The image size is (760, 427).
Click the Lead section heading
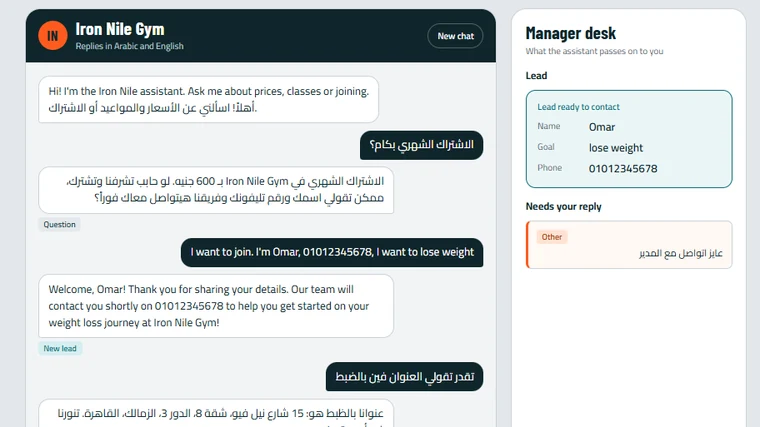pyautogui.click(x=536, y=76)
